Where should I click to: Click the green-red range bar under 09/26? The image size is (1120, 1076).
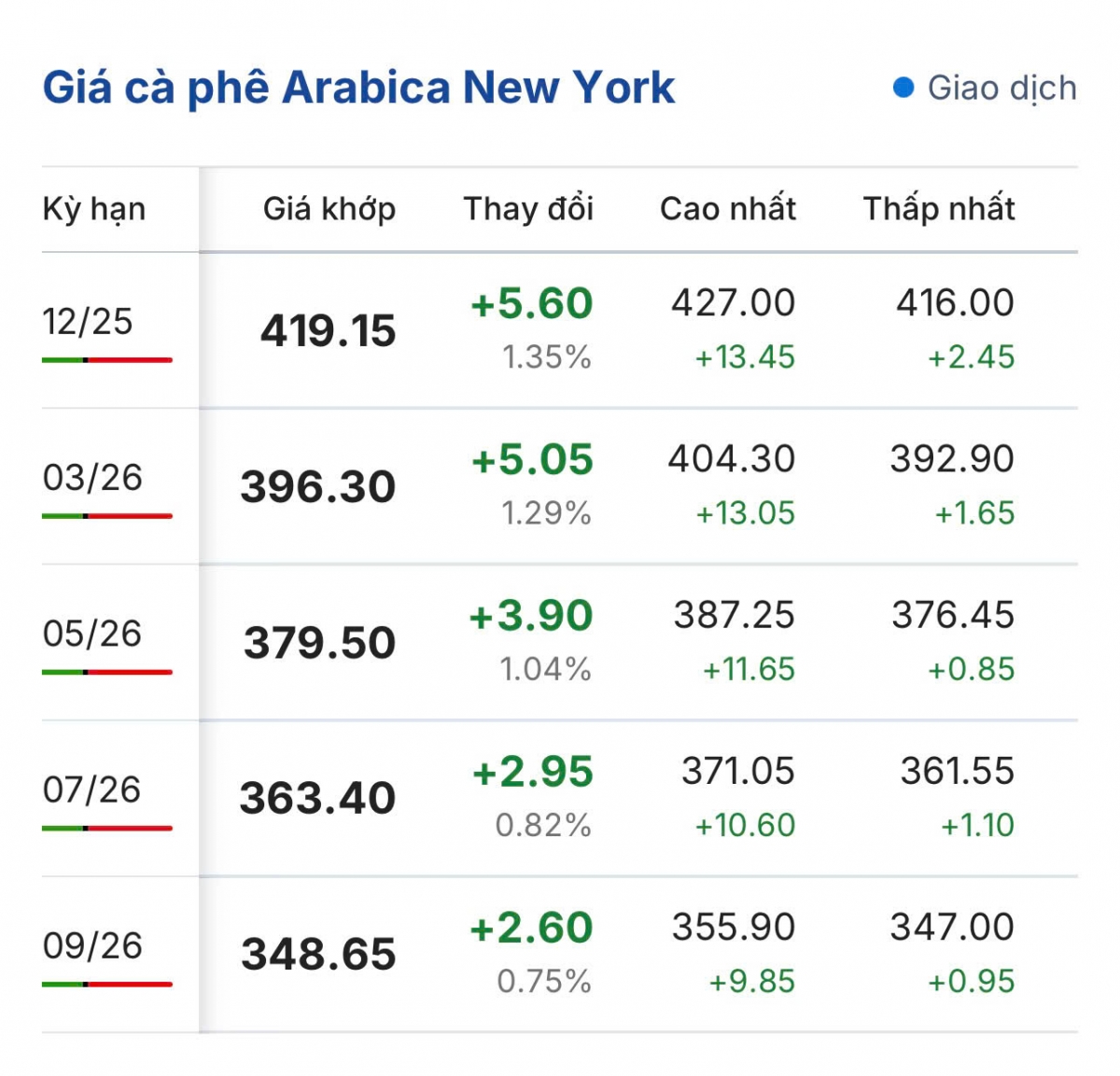(x=106, y=984)
